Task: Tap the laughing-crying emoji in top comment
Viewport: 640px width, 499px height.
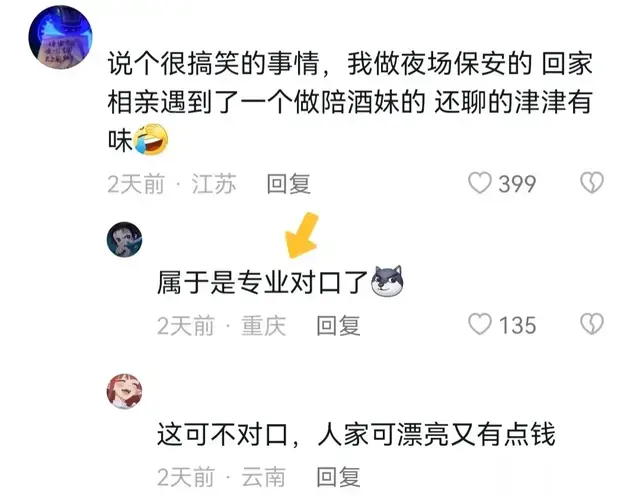Action: [151, 139]
